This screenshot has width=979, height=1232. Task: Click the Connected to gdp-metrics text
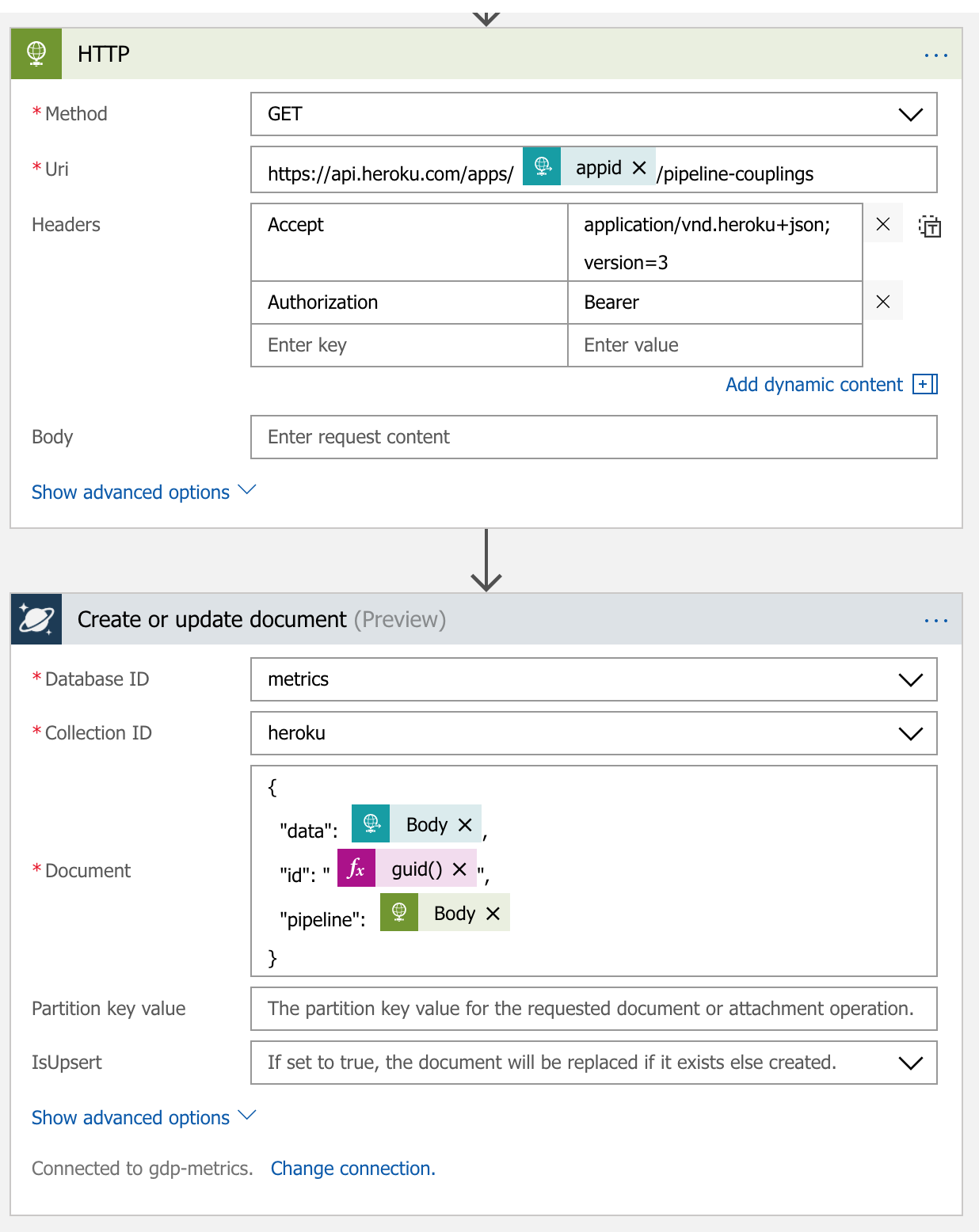pos(143,1169)
